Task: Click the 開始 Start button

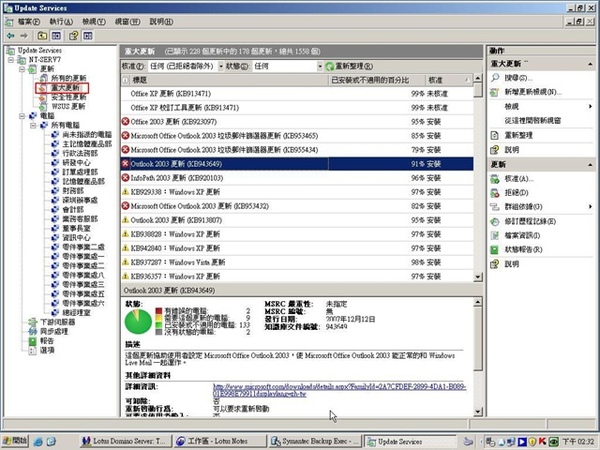Action: tap(15, 441)
